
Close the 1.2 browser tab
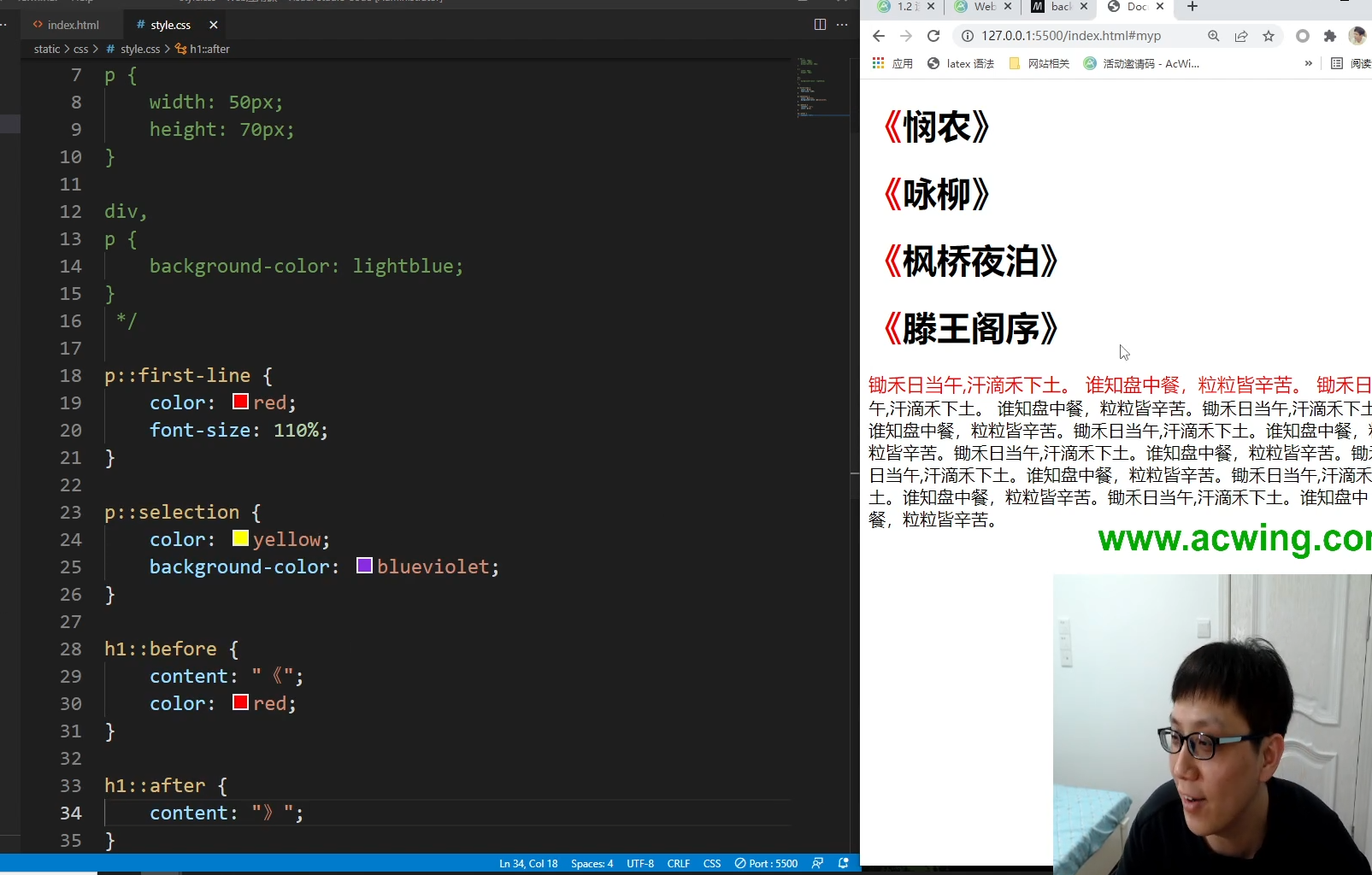click(932, 7)
